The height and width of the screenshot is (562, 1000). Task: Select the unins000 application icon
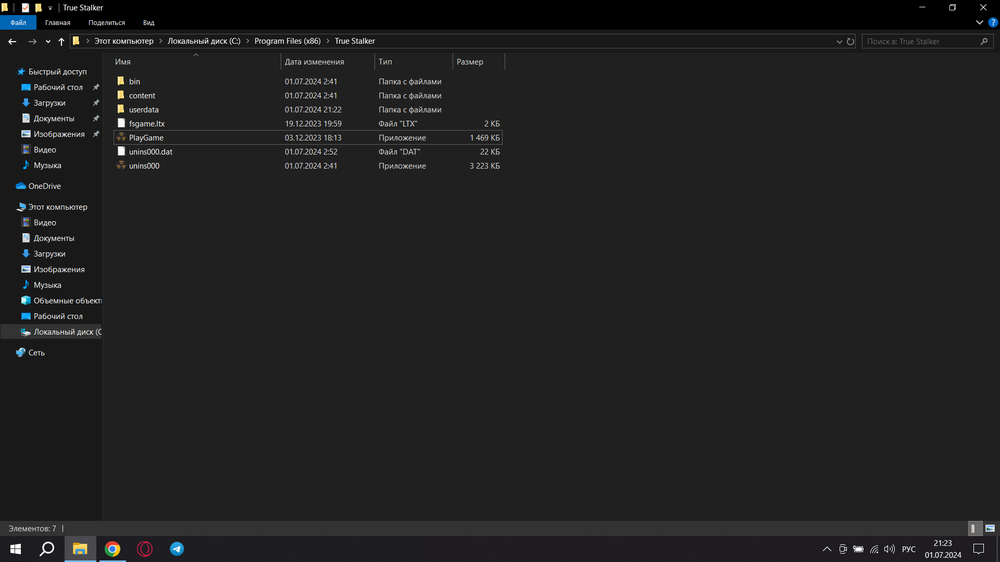coord(121,166)
